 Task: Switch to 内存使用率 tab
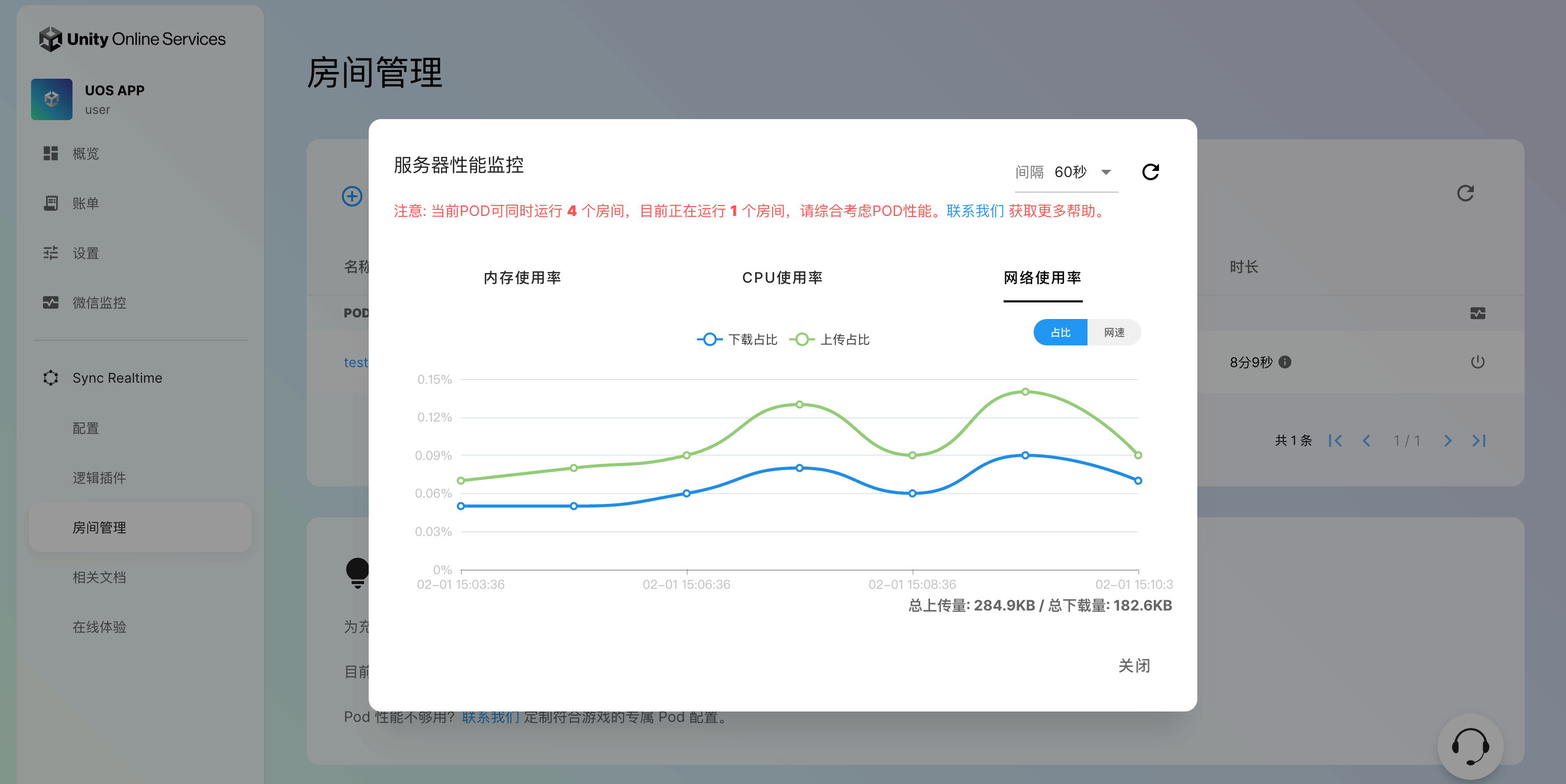pyautogui.click(x=522, y=278)
